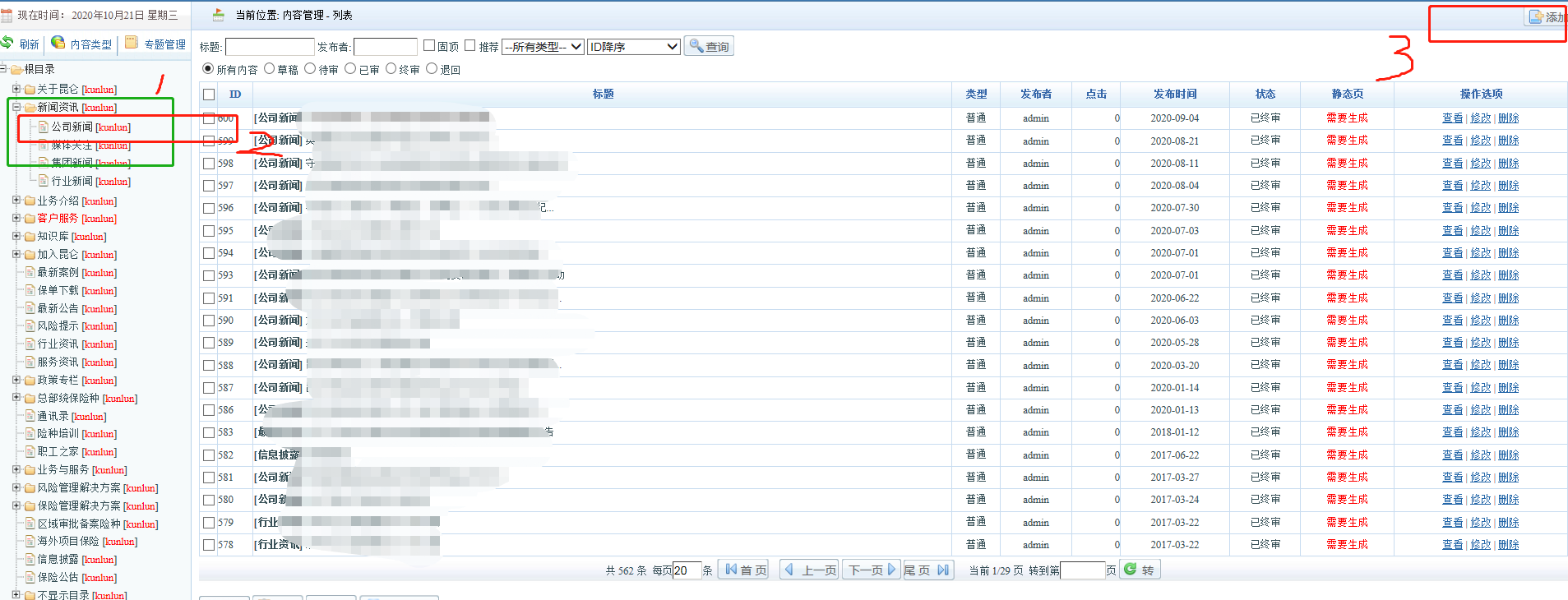The image size is (1568, 600).
Task: Click the 每页 items-per-page input
Action: (x=687, y=570)
